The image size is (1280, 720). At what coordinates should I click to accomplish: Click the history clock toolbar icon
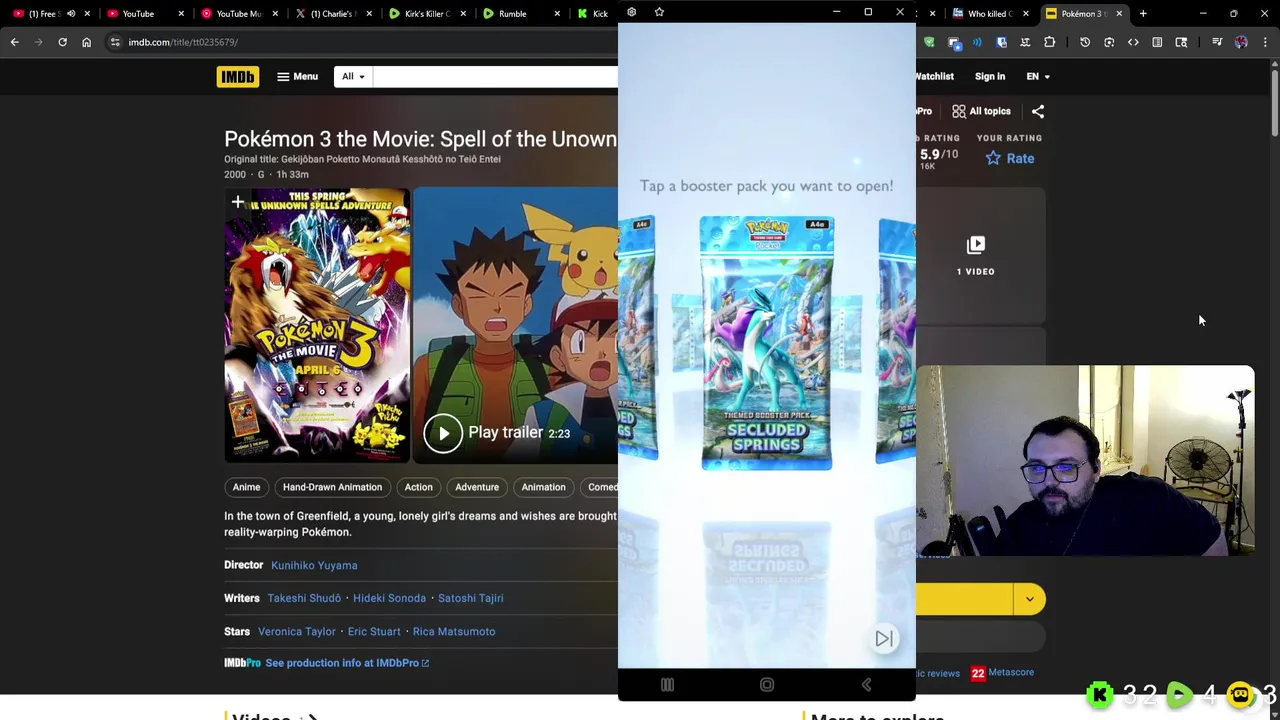1085,42
